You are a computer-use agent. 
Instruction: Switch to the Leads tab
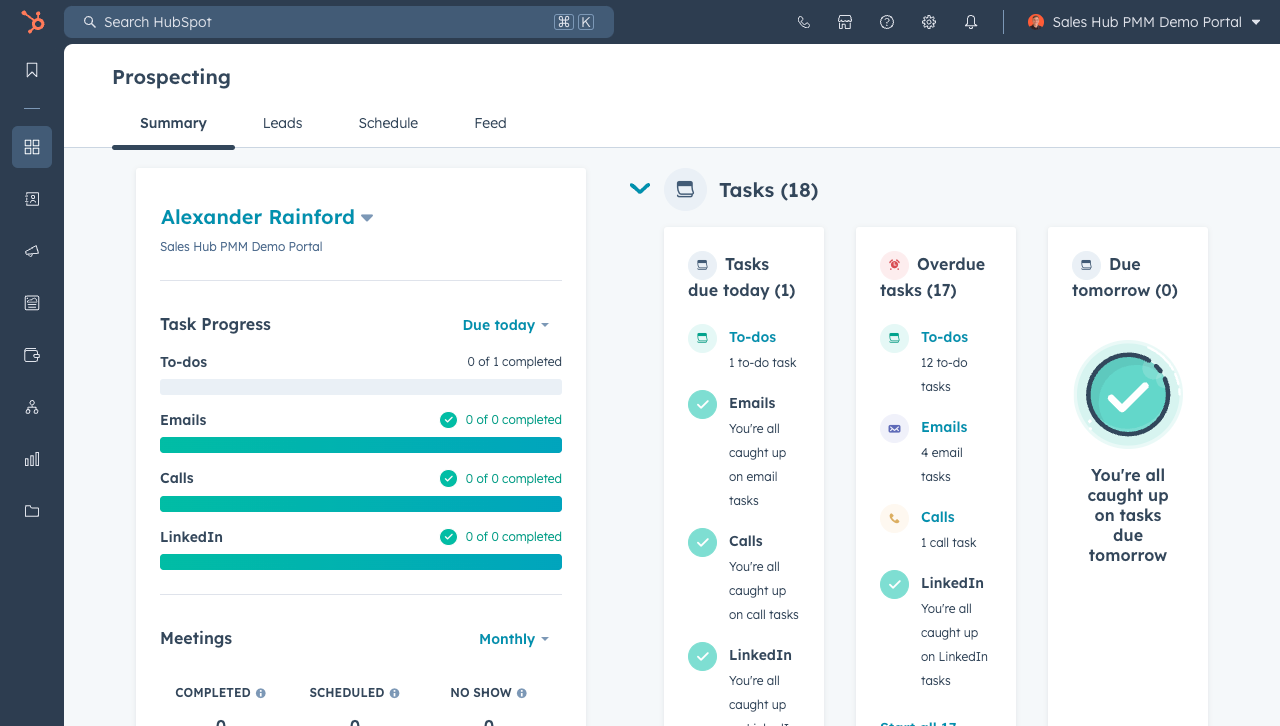[x=282, y=123]
